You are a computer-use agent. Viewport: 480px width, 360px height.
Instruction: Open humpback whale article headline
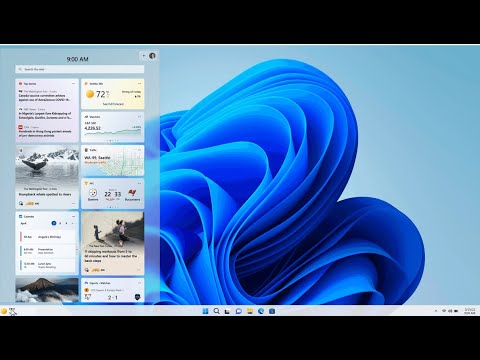point(45,194)
